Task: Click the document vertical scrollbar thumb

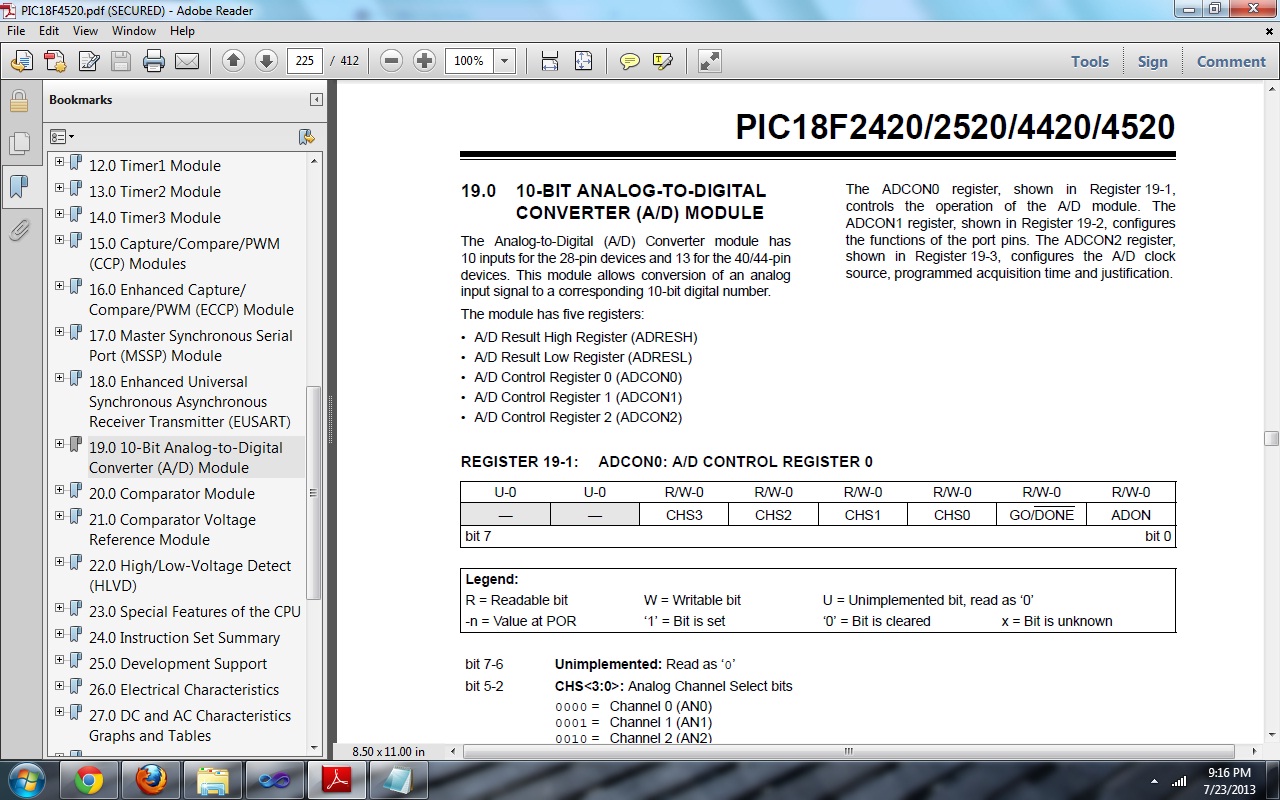Action: tap(1271, 438)
